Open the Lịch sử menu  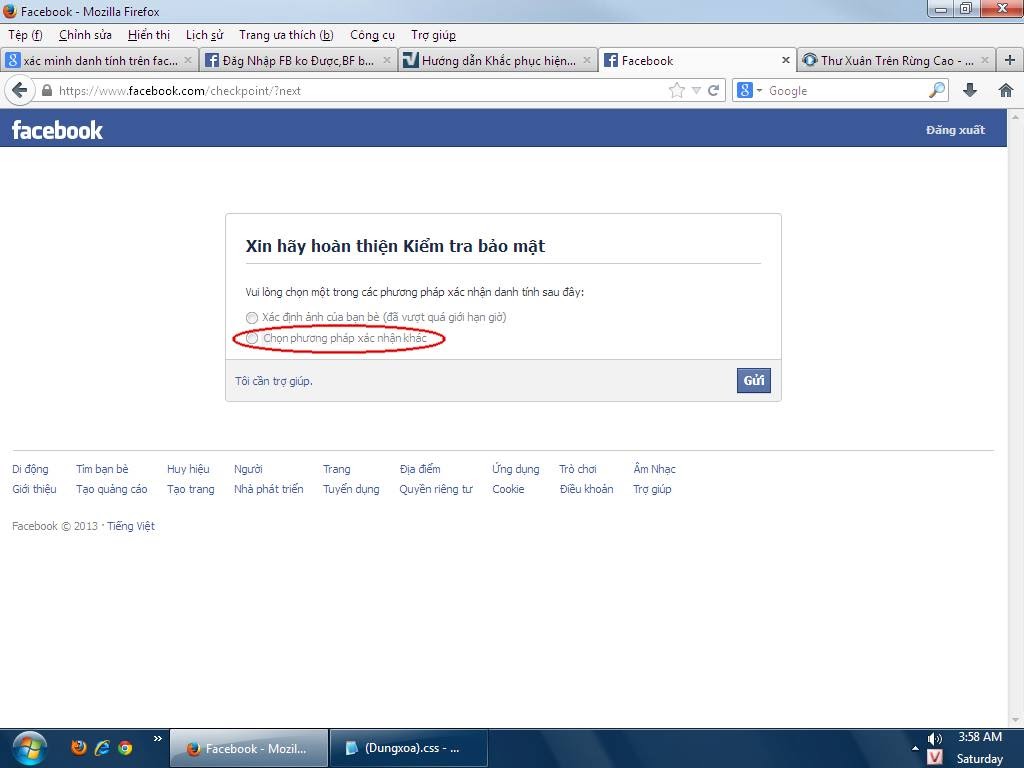pyautogui.click(x=204, y=35)
